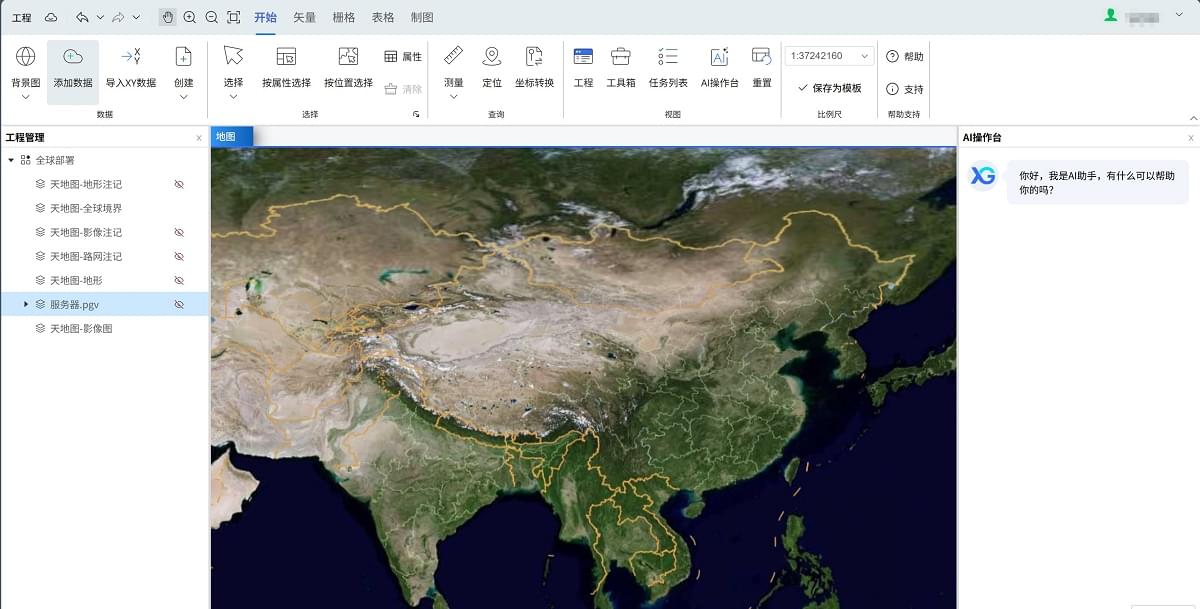
Task: Toggle visibility of 服务器.pgv layer
Action: (x=180, y=305)
